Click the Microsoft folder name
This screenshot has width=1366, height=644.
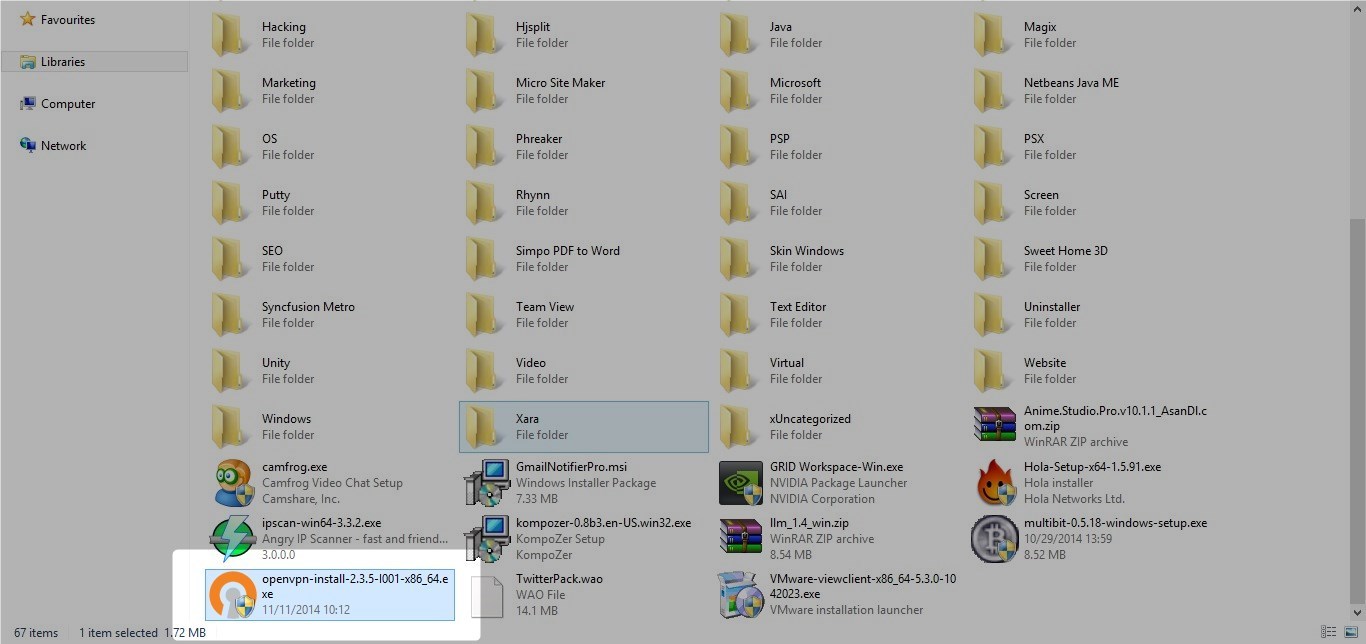point(795,83)
